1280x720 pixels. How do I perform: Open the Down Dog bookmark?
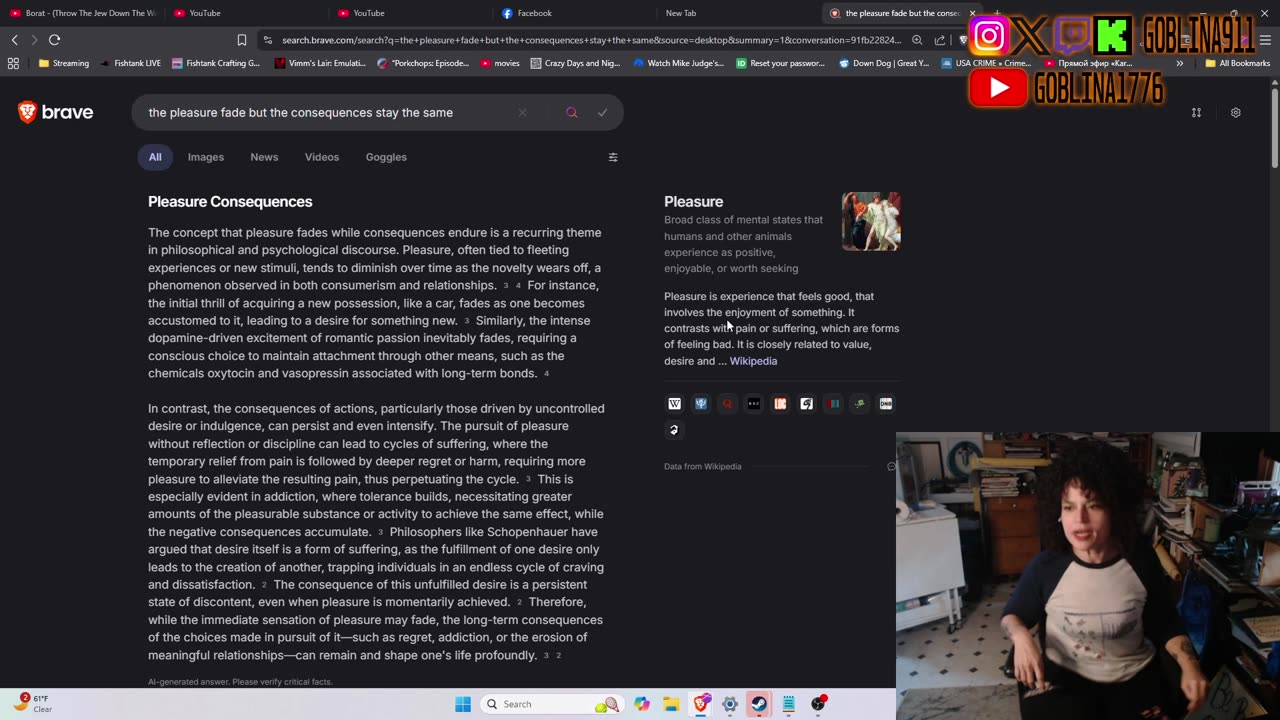[x=884, y=63]
